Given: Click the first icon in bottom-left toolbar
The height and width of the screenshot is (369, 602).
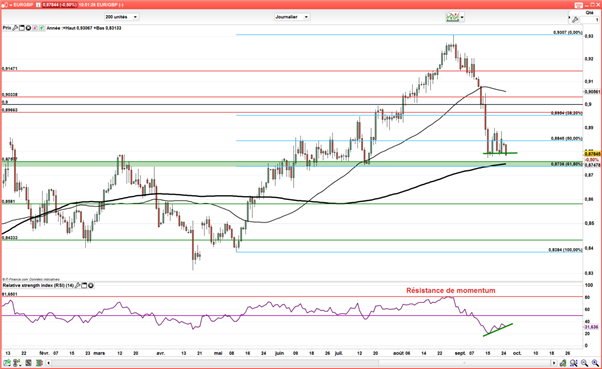Looking at the screenshot, I should pos(7,362).
